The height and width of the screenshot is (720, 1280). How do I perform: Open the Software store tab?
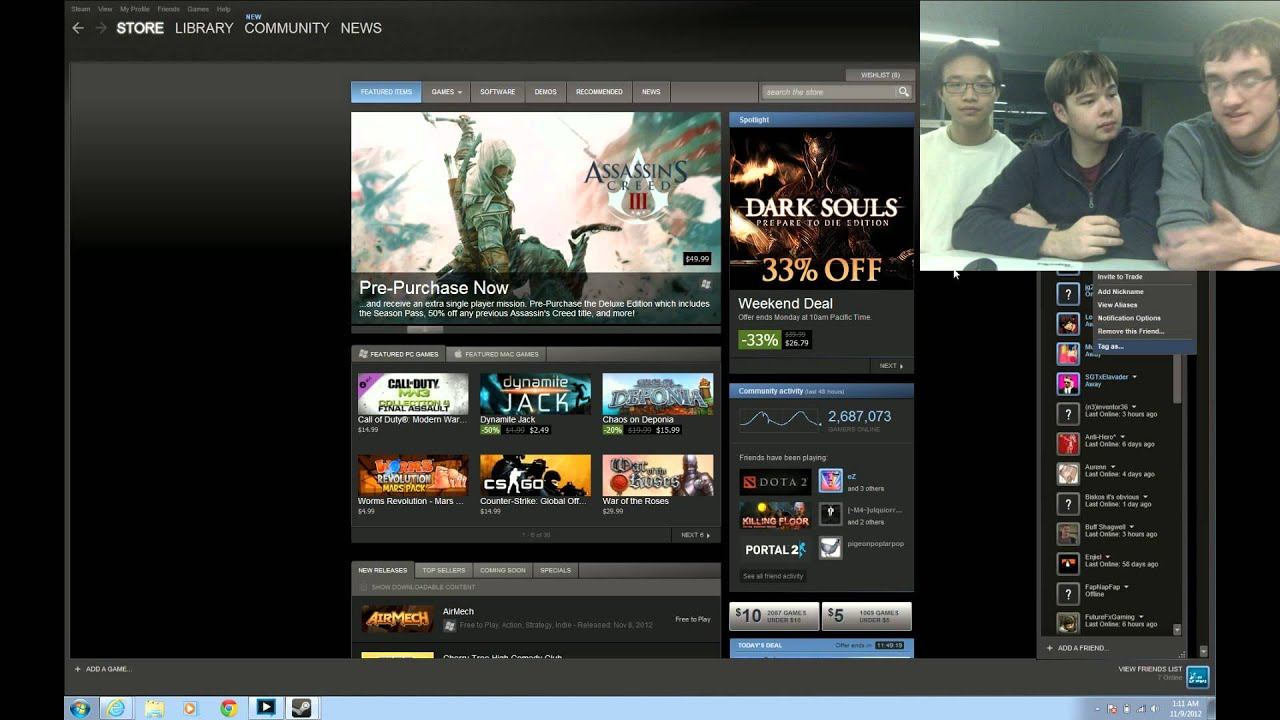point(497,92)
